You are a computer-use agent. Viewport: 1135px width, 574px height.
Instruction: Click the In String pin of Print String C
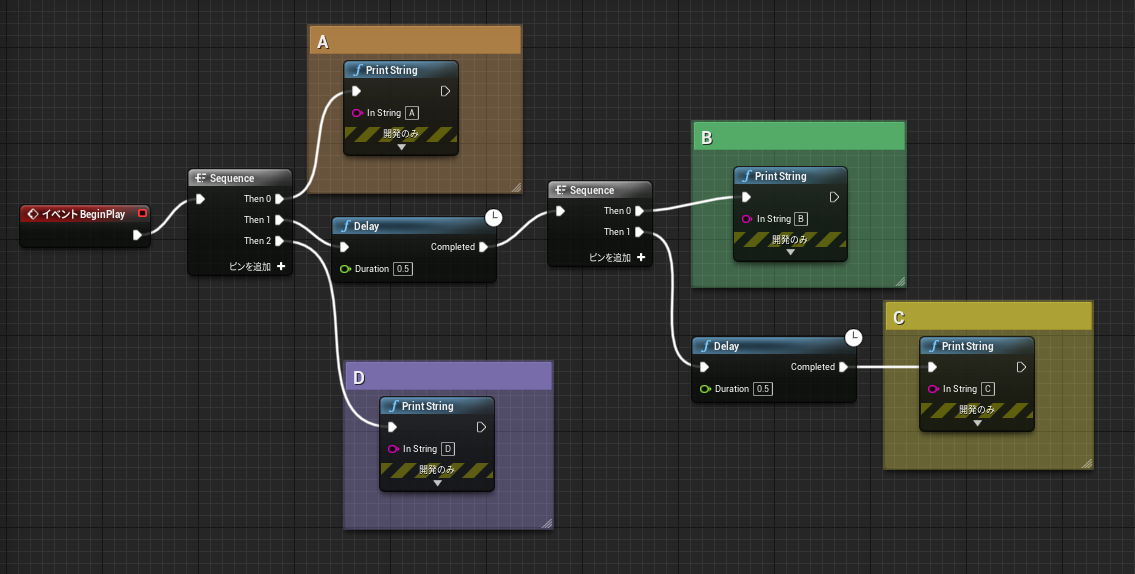(x=934, y=389)
